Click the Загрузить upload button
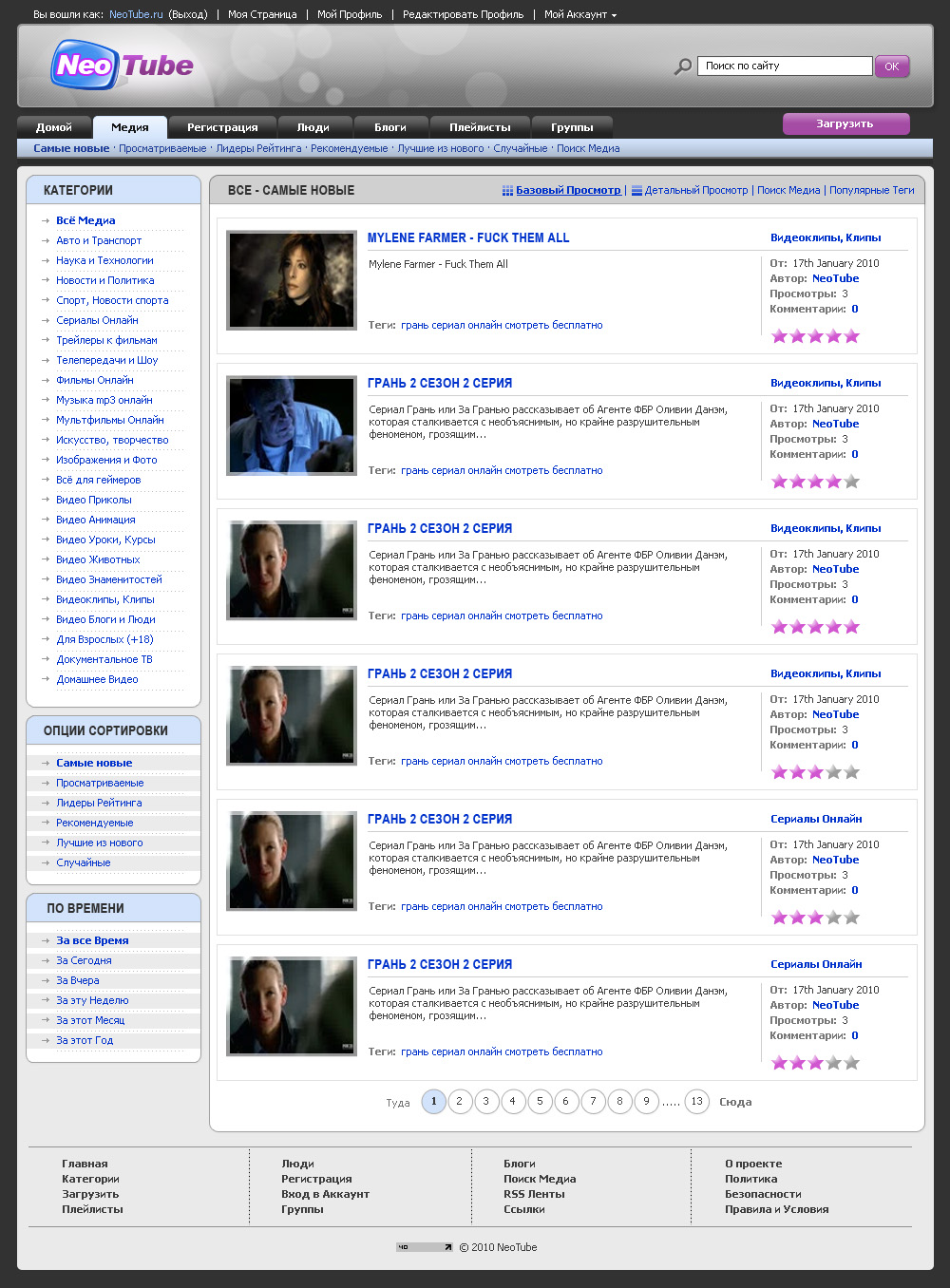Screen dimensions: 950x1288 pos(845,123)
